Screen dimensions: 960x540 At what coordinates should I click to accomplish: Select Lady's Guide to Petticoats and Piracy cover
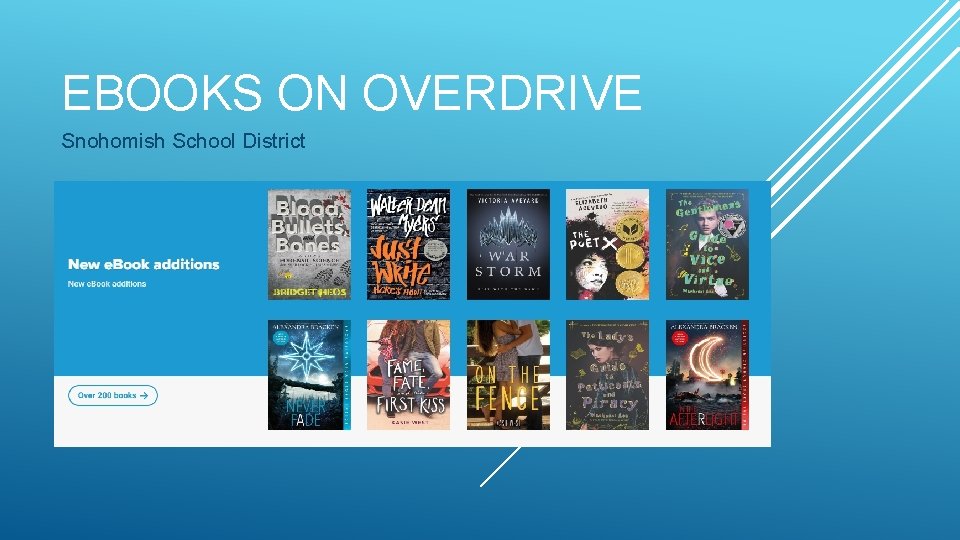click(607, 375)
